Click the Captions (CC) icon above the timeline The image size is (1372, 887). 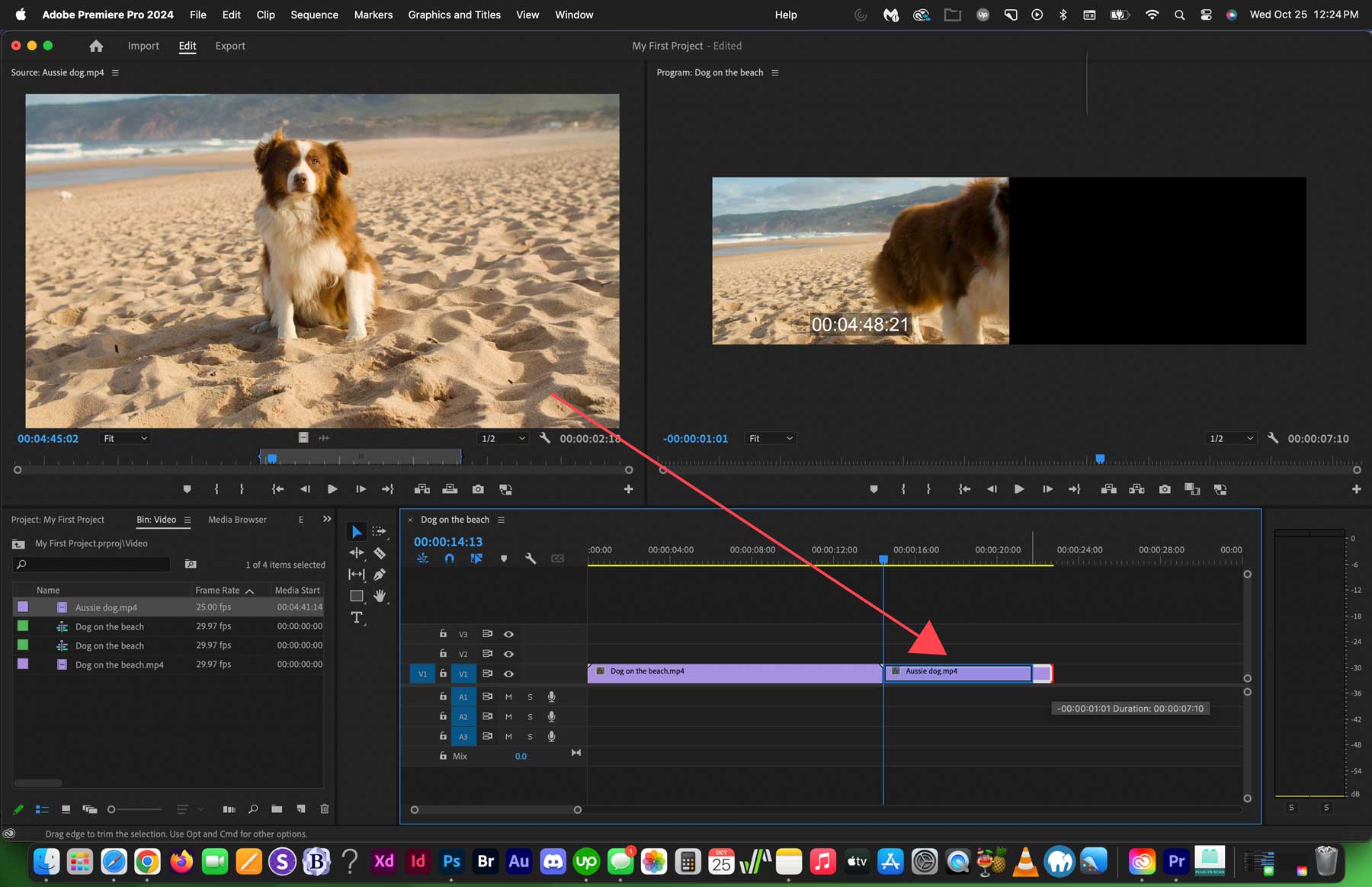[557, 558]
